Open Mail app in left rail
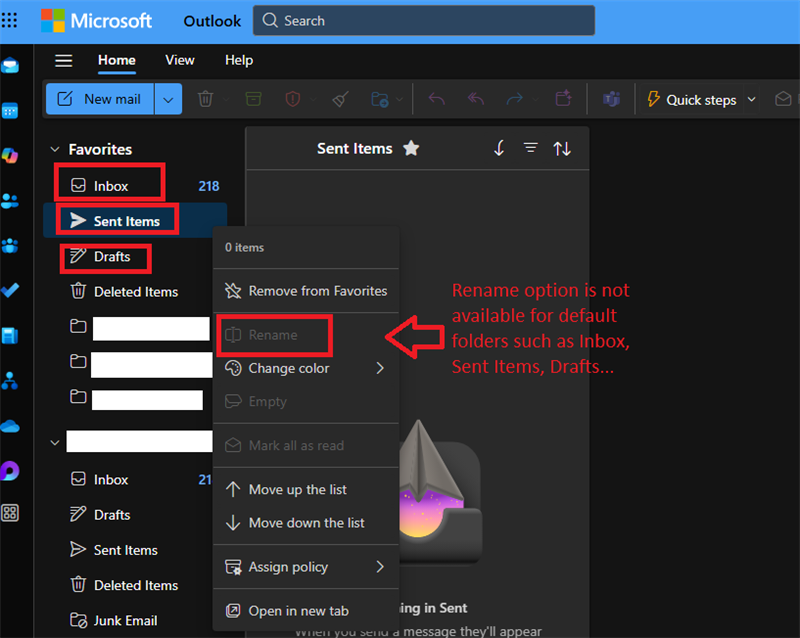 [x=10, y=66]
